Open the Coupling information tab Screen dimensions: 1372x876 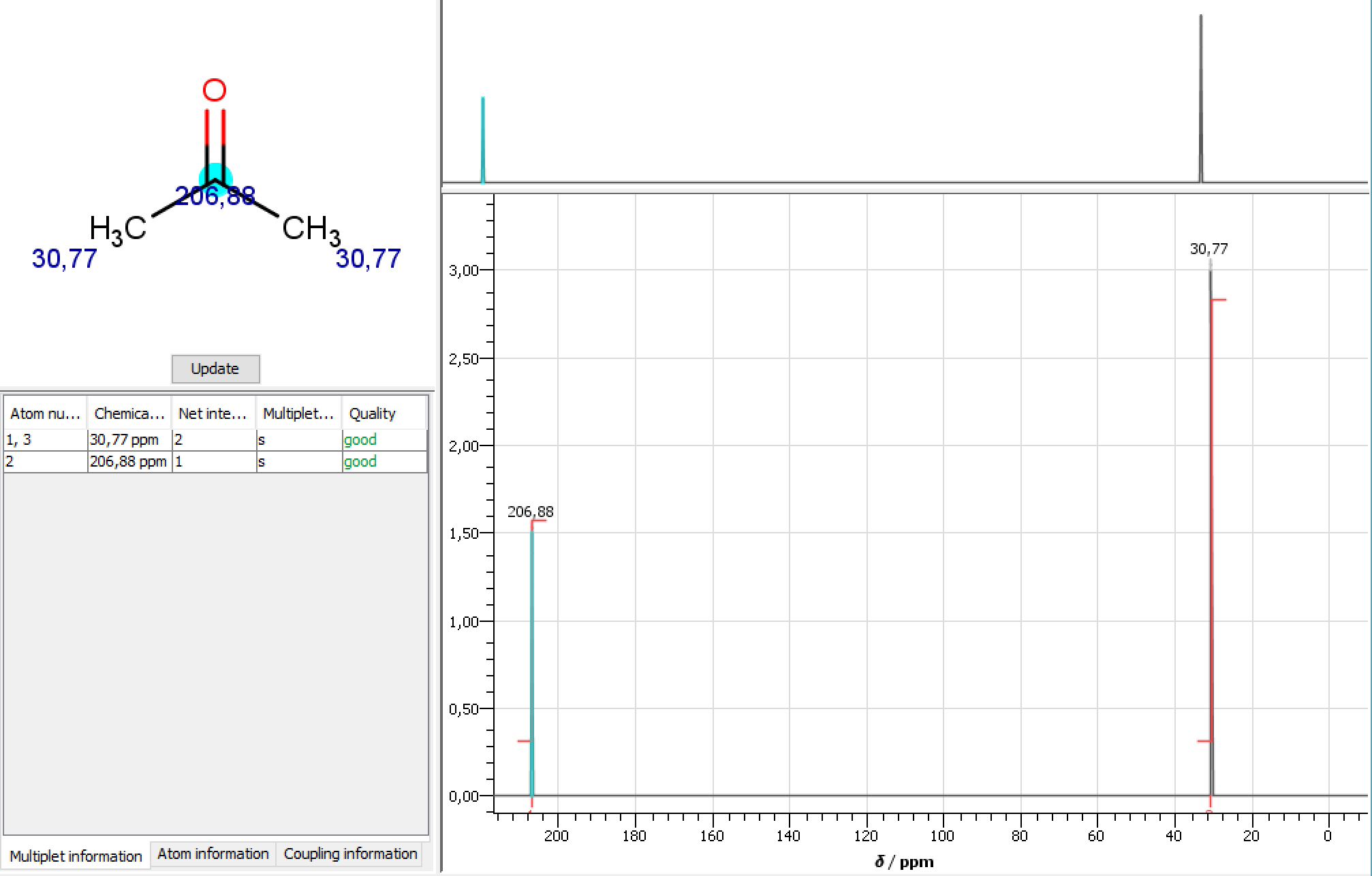click(350, 854)
